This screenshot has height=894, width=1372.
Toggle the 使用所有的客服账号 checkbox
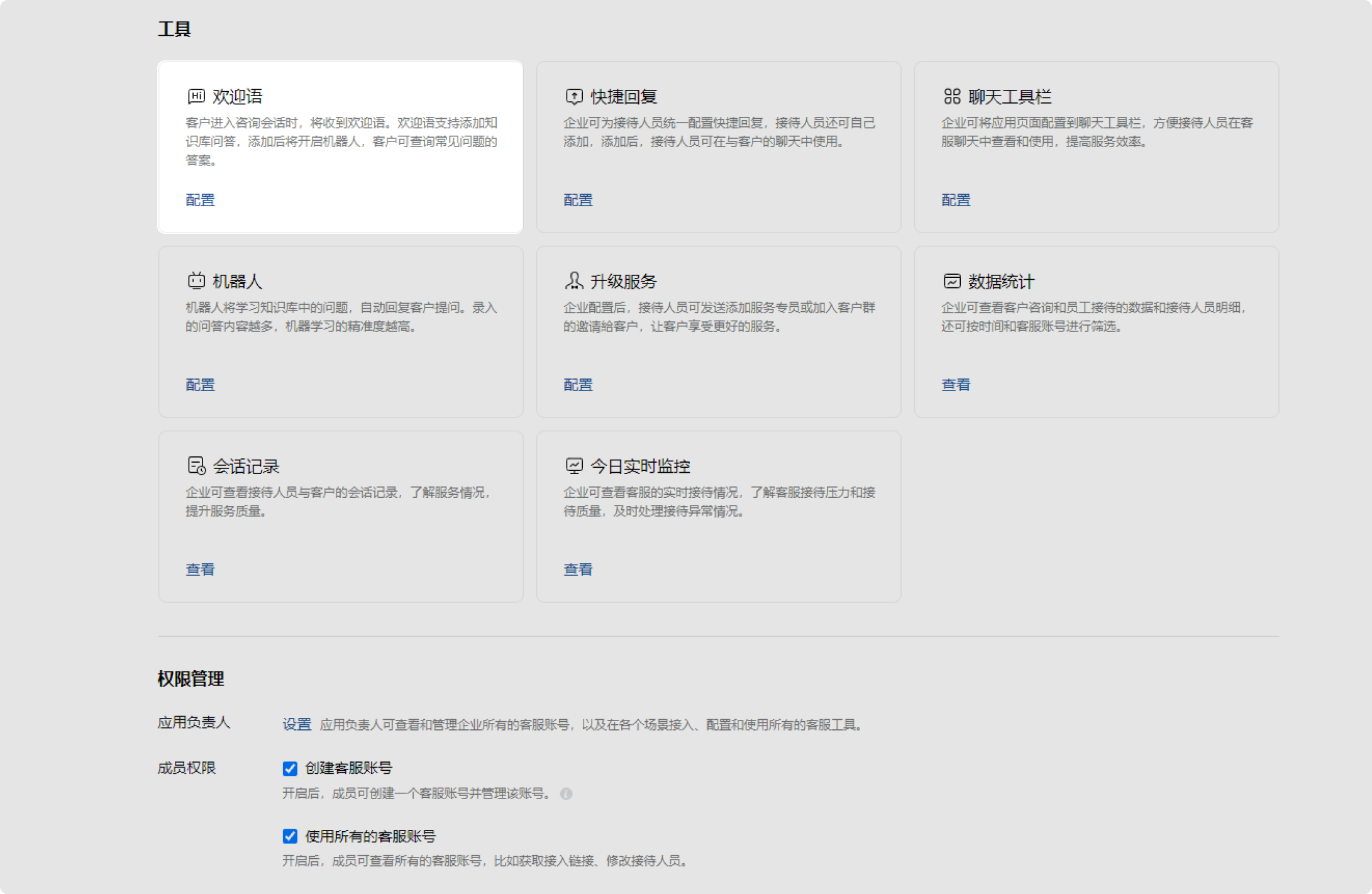tap(290, 836)
